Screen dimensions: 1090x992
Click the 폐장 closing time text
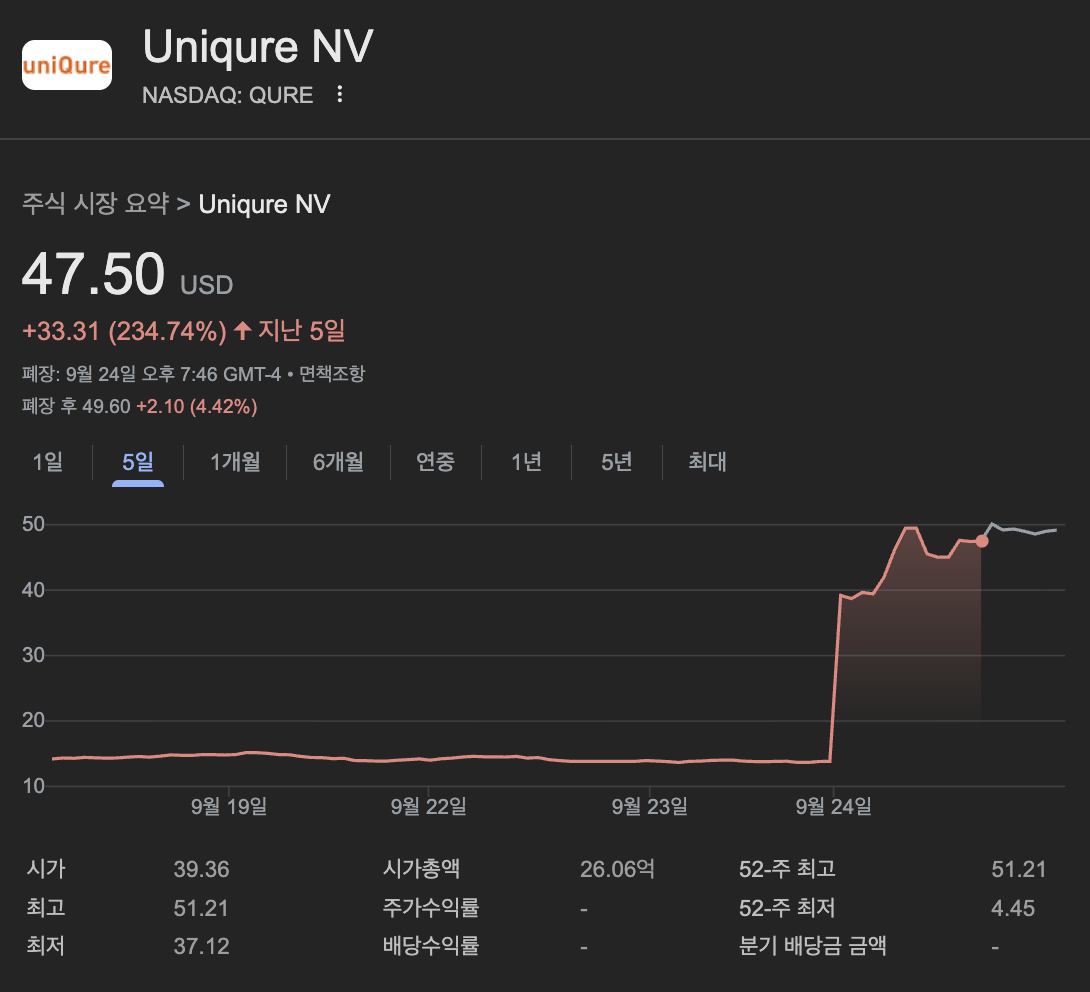(151, 374)
